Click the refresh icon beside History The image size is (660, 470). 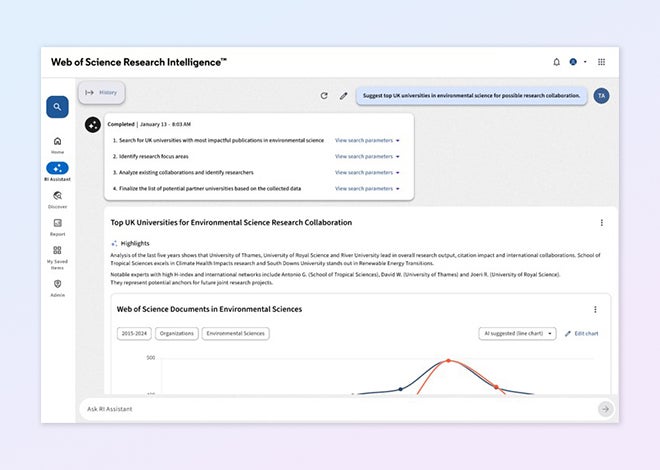pos(324,96)
